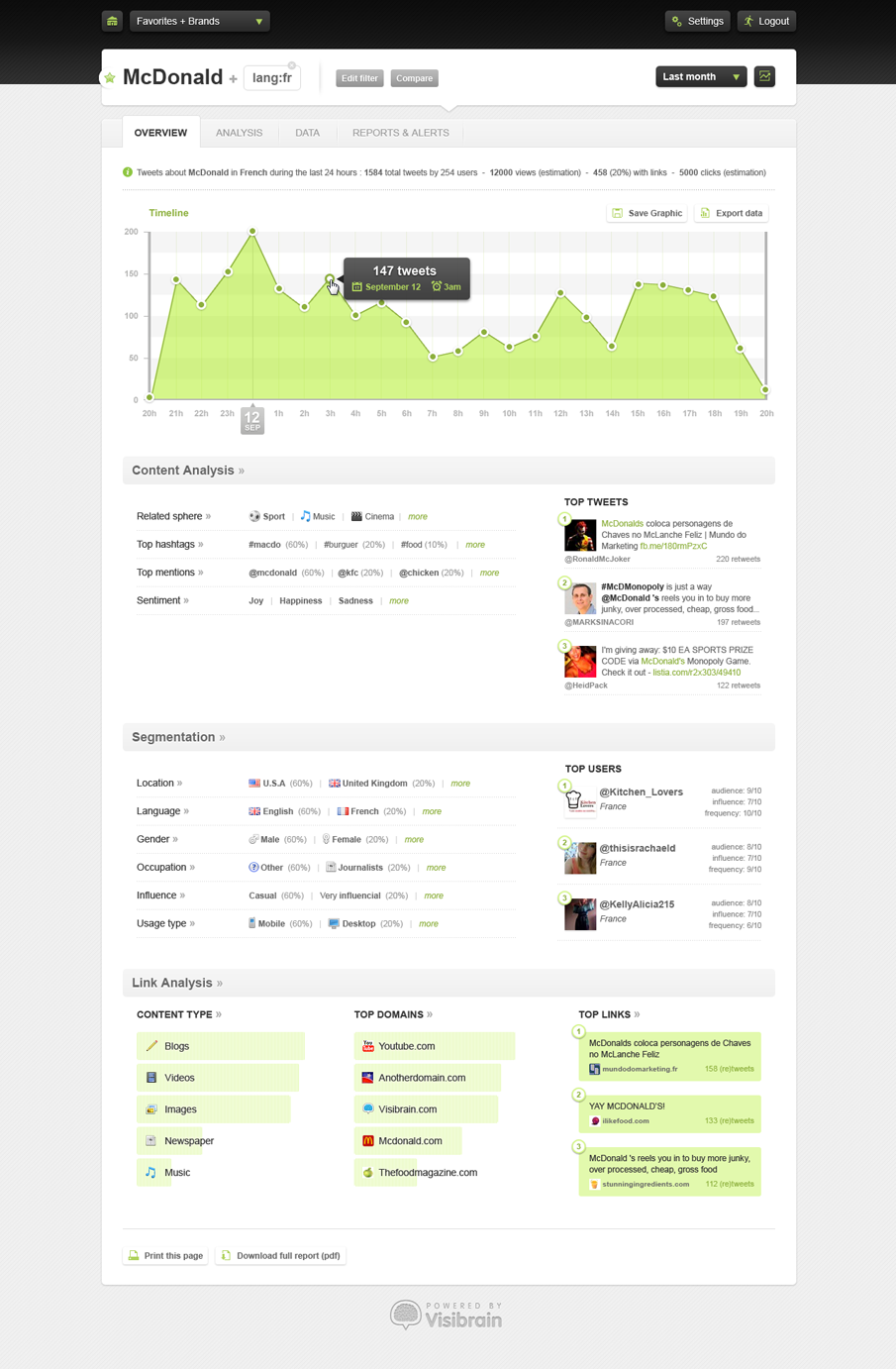Click the timeline peak point at 0h
This screenshot has width=896, height=1369.
pos(252,231)
